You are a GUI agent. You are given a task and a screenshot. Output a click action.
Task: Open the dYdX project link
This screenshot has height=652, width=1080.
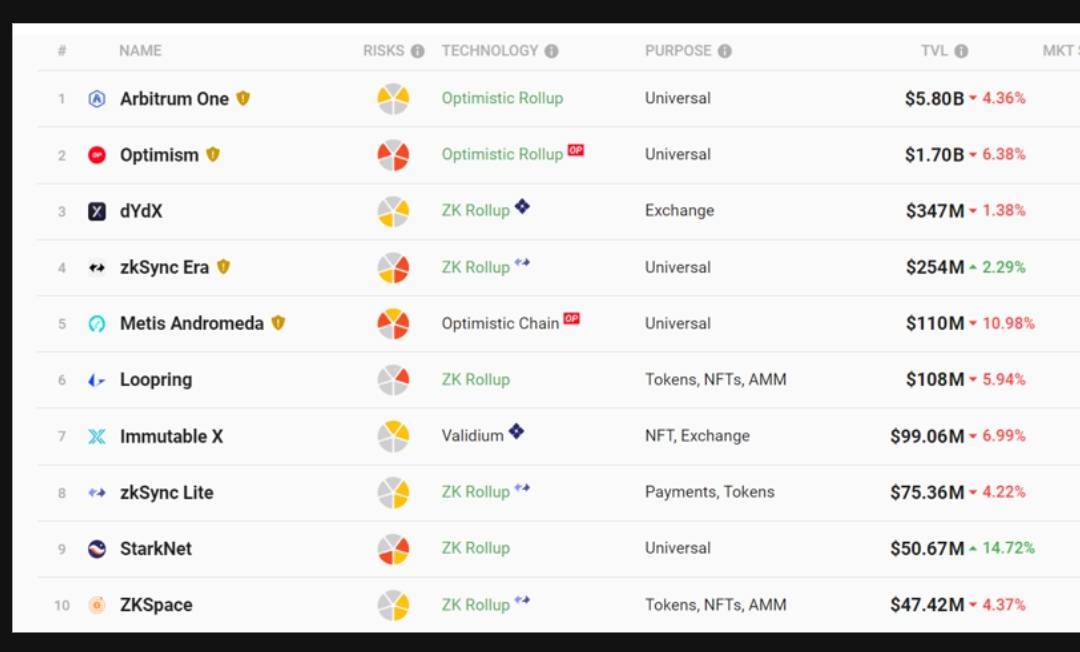[141, 211]
